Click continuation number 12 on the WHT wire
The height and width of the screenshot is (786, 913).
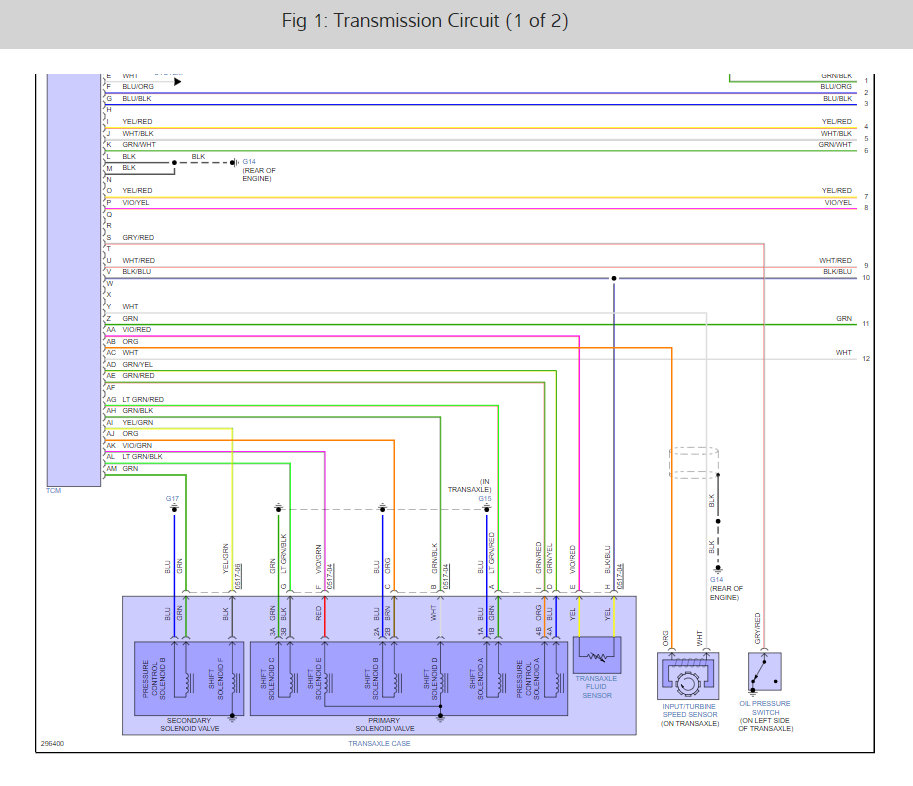pos(866,359)
